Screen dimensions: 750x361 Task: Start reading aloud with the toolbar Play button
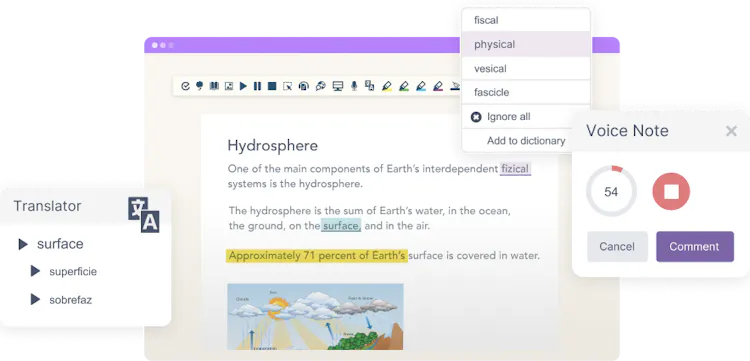(x=243, y=86)
